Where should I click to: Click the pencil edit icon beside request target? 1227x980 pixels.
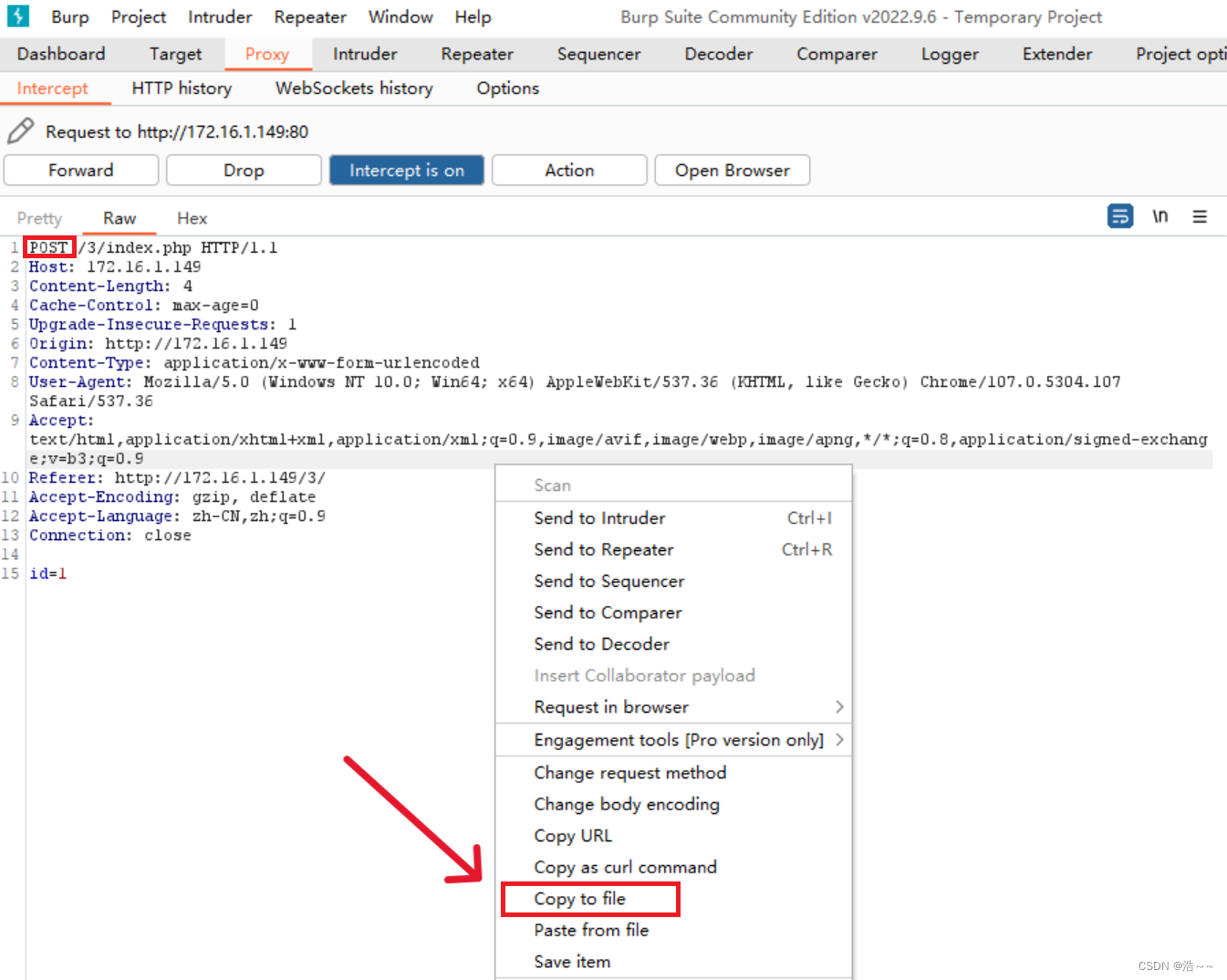pyautogui.click(x=20, y=131)
